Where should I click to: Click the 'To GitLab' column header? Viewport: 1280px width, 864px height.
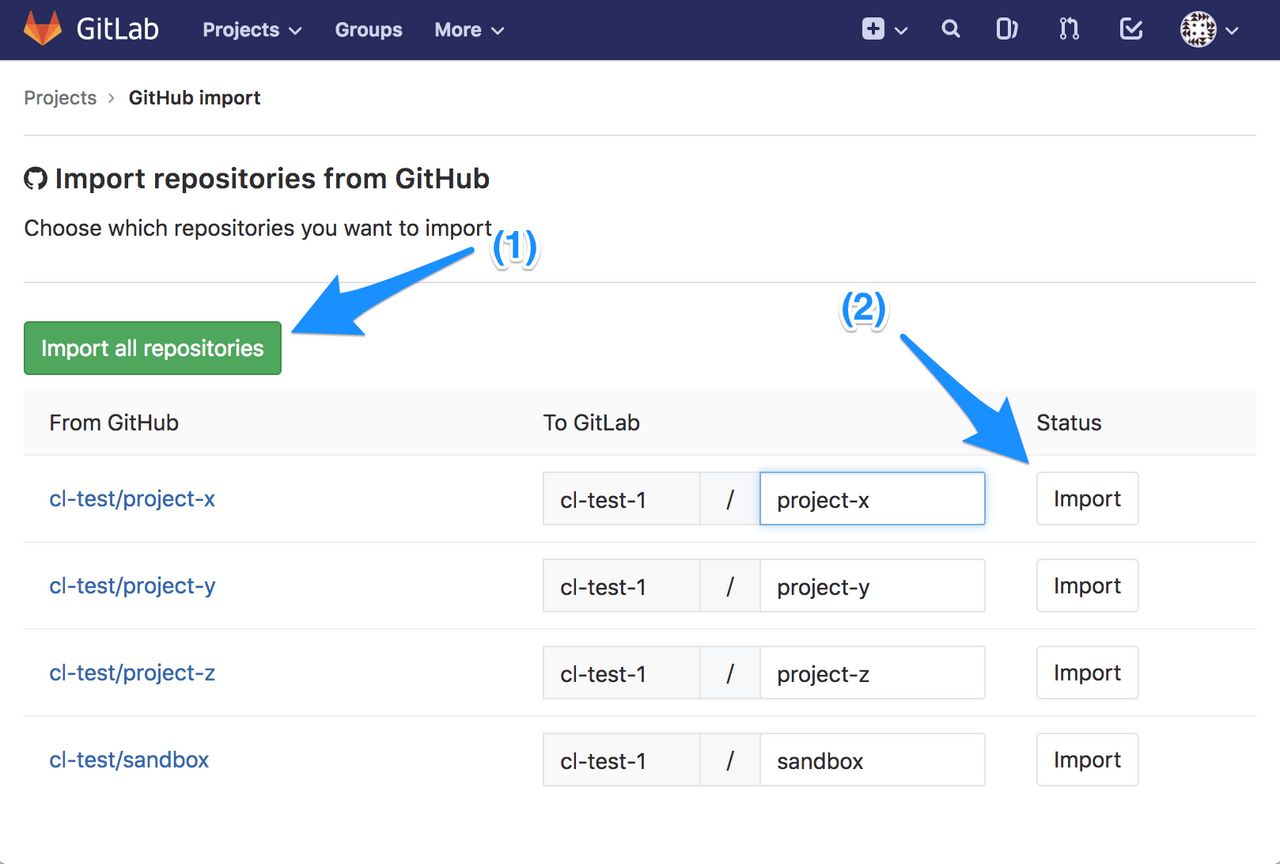click(591, 423)
